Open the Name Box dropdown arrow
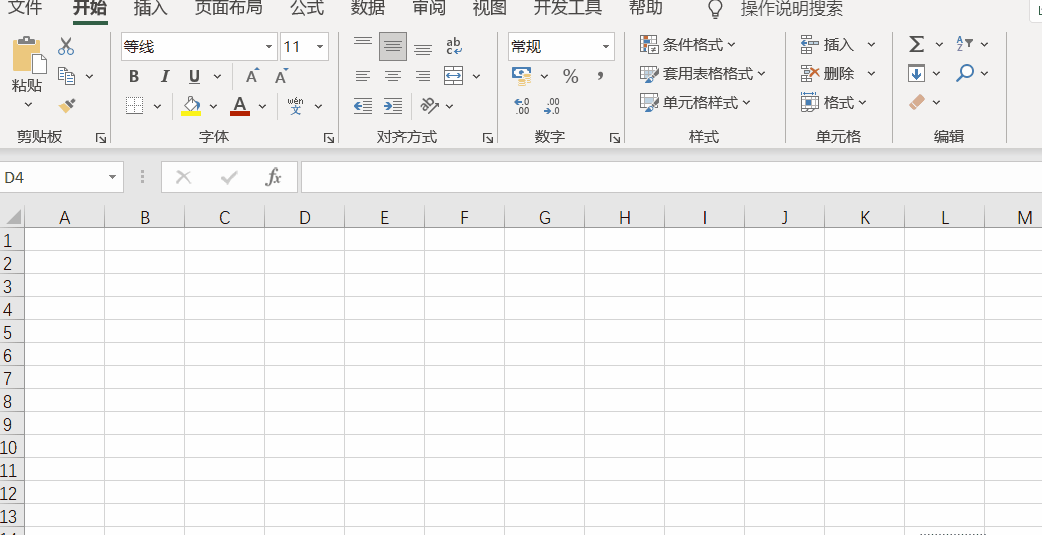Viewport: 1042px width, 535px height. [x=112, y=177]
